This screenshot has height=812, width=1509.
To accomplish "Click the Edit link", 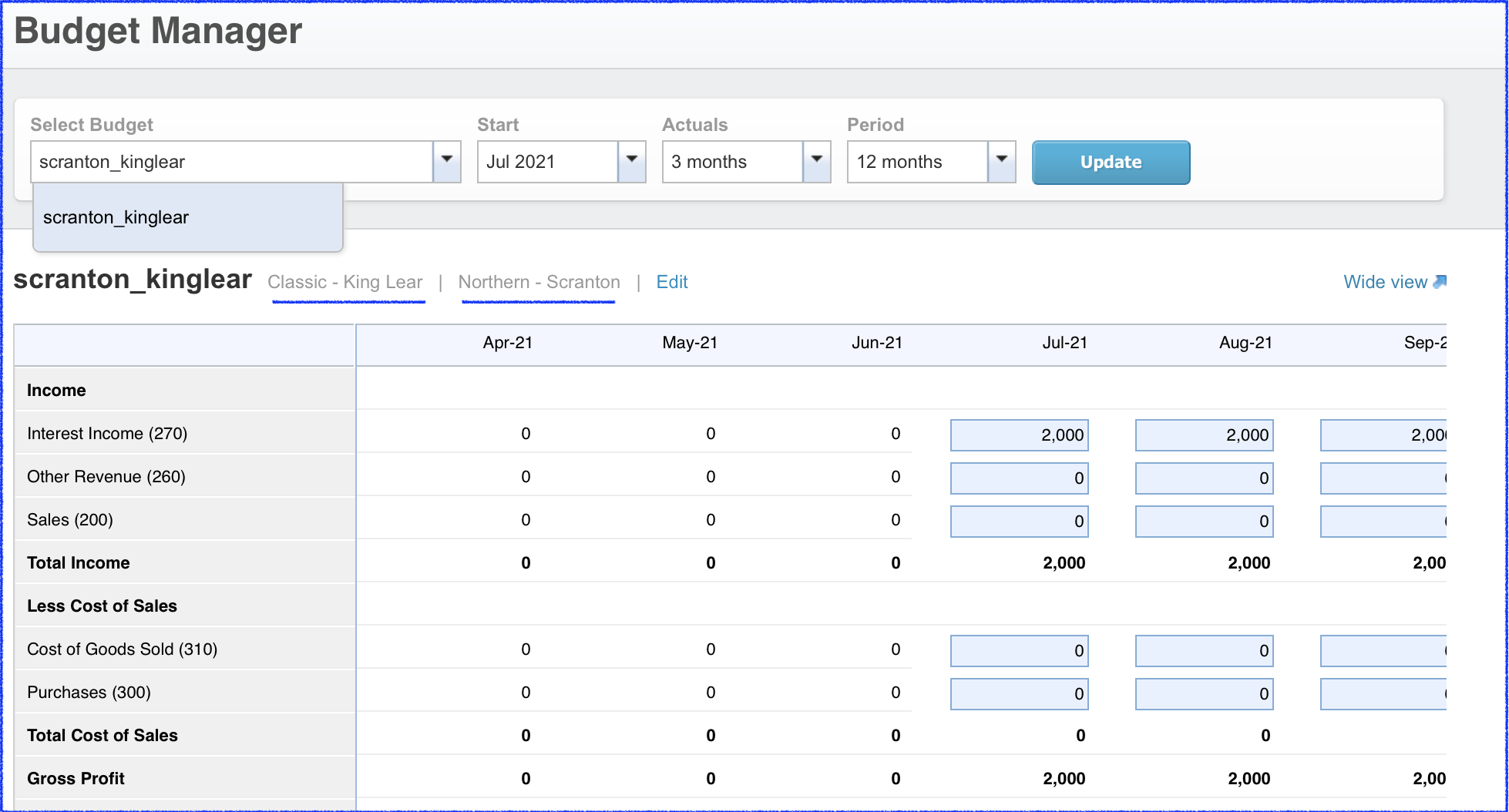I will [671, 282].
